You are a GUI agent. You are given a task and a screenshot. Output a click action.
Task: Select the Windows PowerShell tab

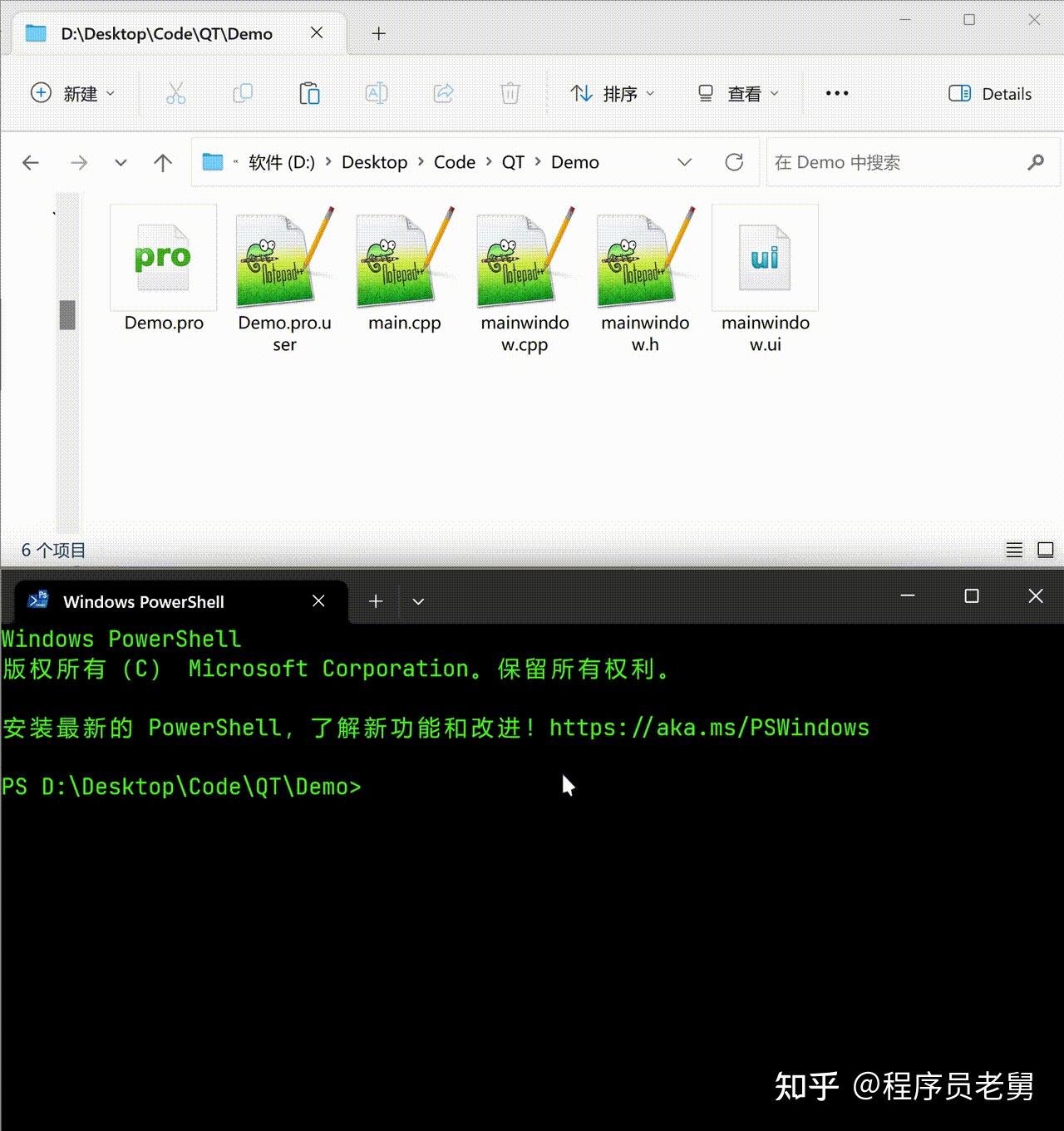pos(143,600)
